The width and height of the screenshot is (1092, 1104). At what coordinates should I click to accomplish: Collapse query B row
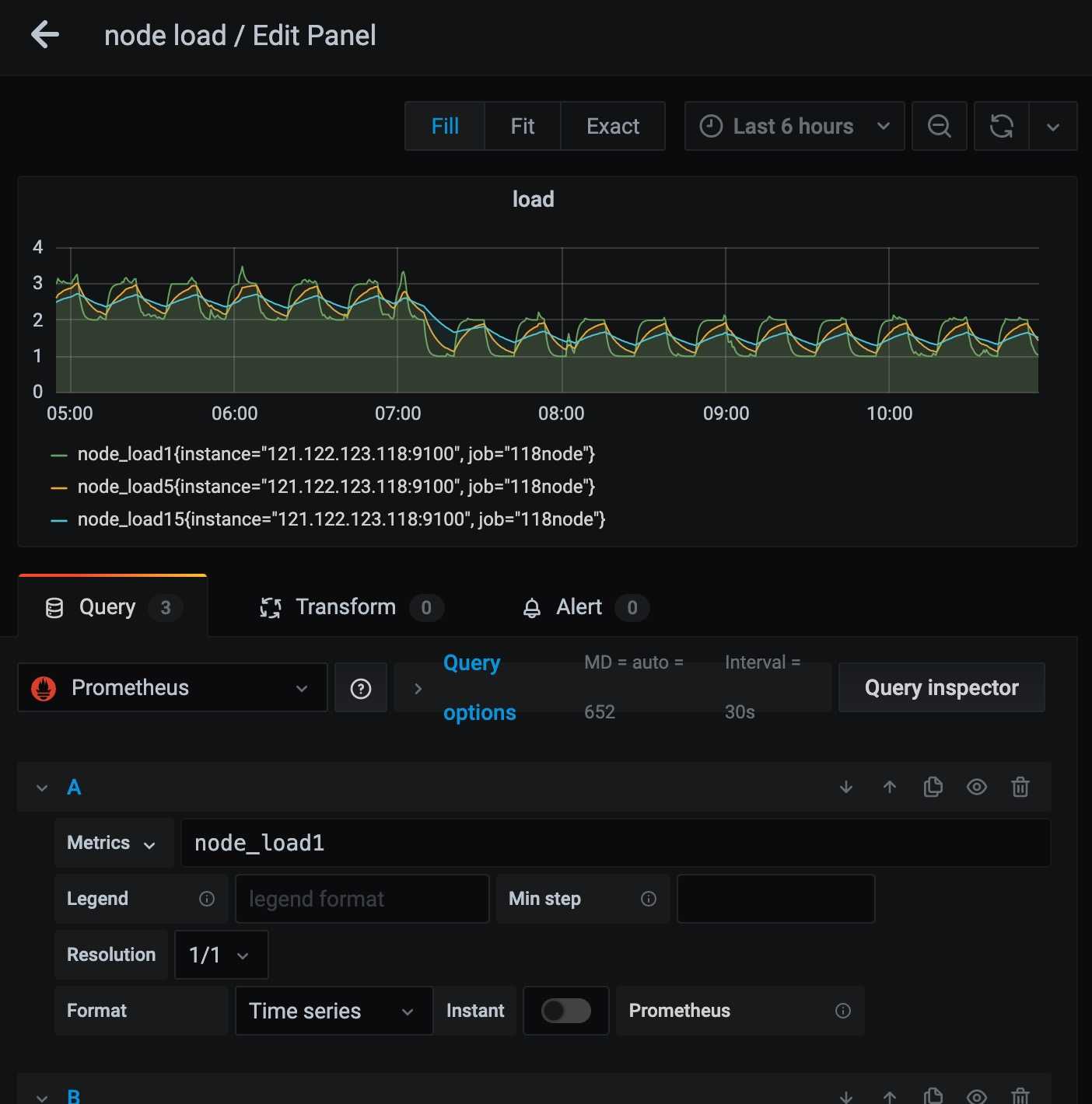click(42, 1097)
